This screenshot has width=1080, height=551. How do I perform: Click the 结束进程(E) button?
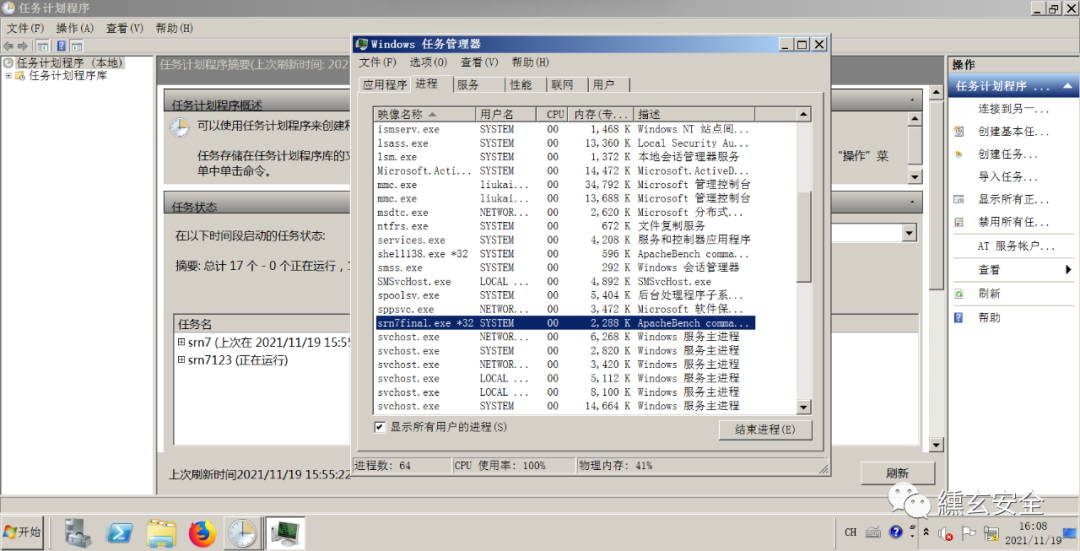coord(765,430)
